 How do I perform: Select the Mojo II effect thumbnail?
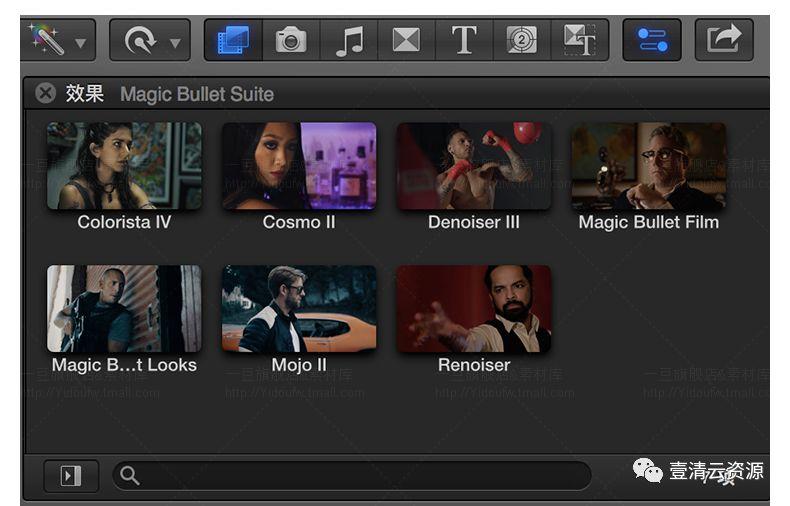299,308
